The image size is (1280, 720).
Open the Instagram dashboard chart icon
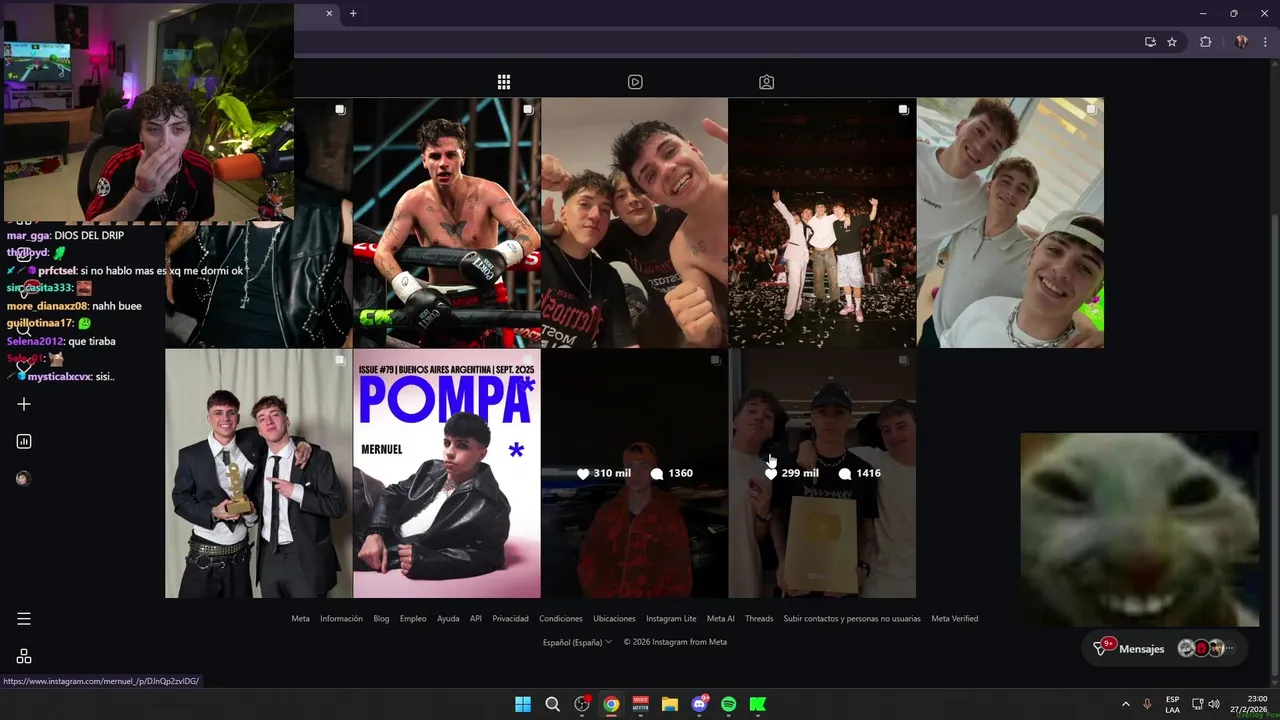tap(24, 441)
